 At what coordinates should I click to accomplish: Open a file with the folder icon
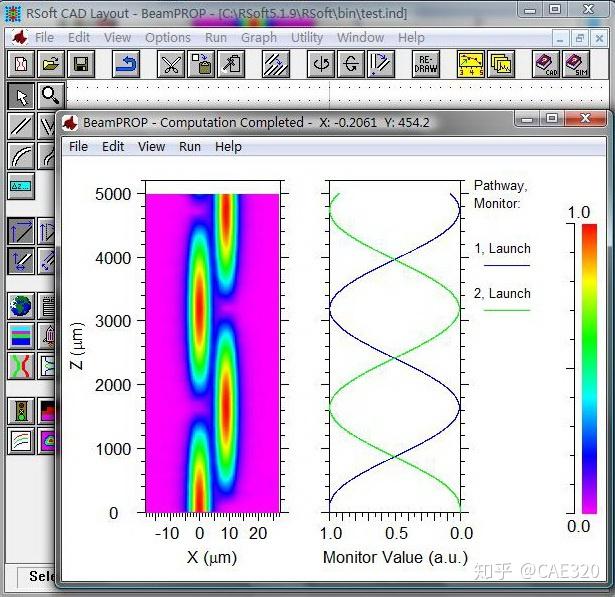(51, 64)
